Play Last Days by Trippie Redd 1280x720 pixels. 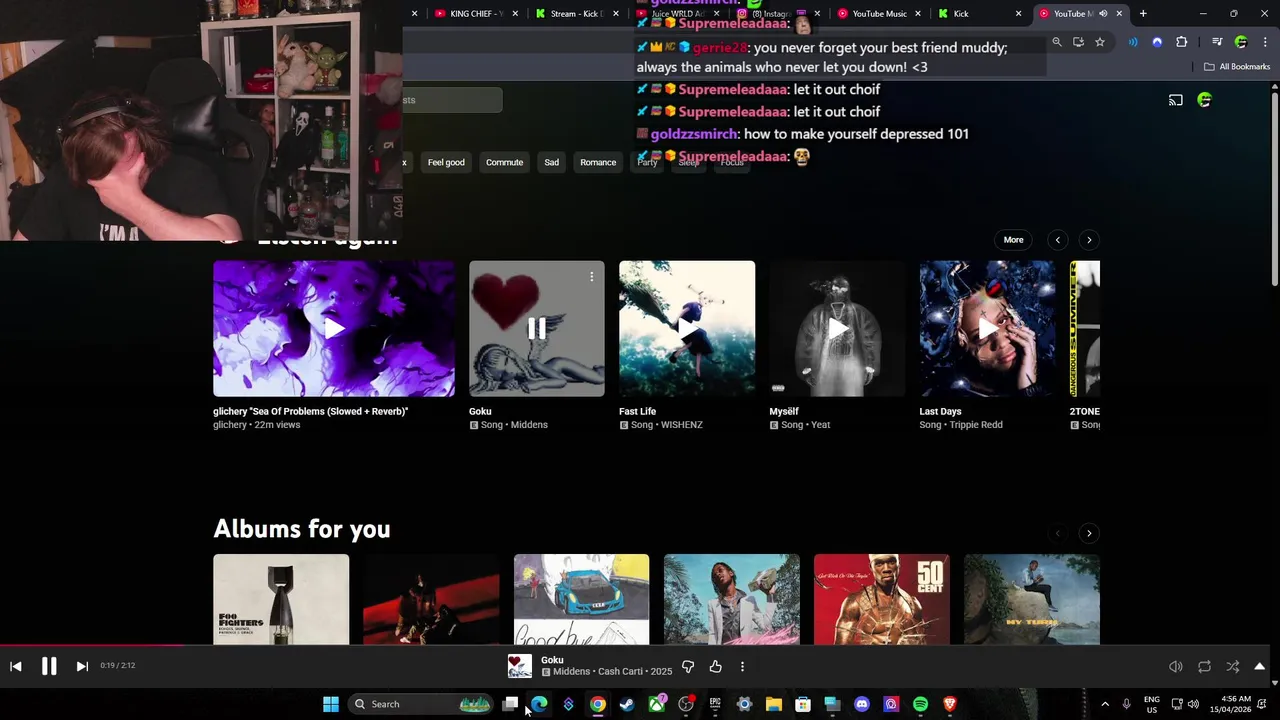pyautogui.click(x=987, y=328)
